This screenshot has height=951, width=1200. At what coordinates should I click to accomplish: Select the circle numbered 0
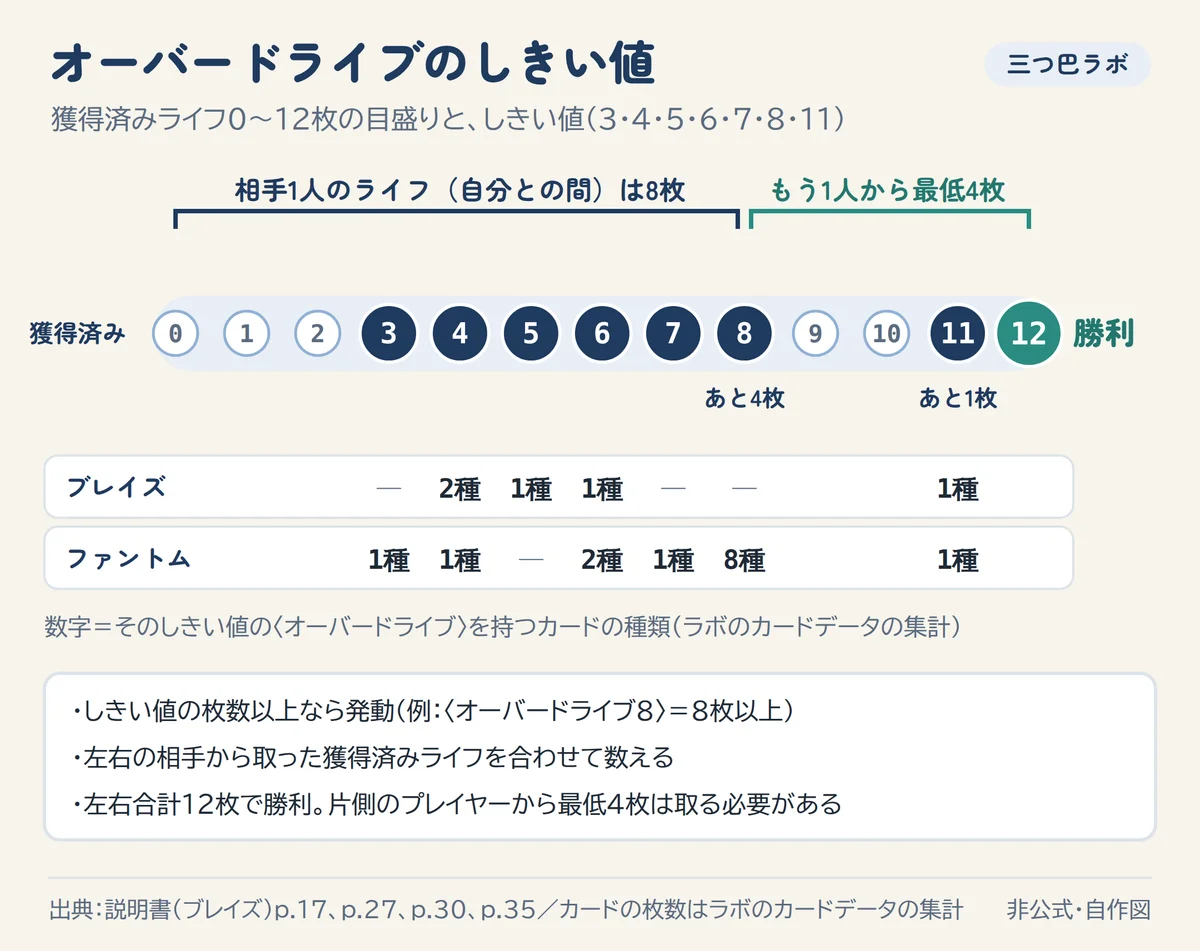pyautogui.click(x=176, y=334)
